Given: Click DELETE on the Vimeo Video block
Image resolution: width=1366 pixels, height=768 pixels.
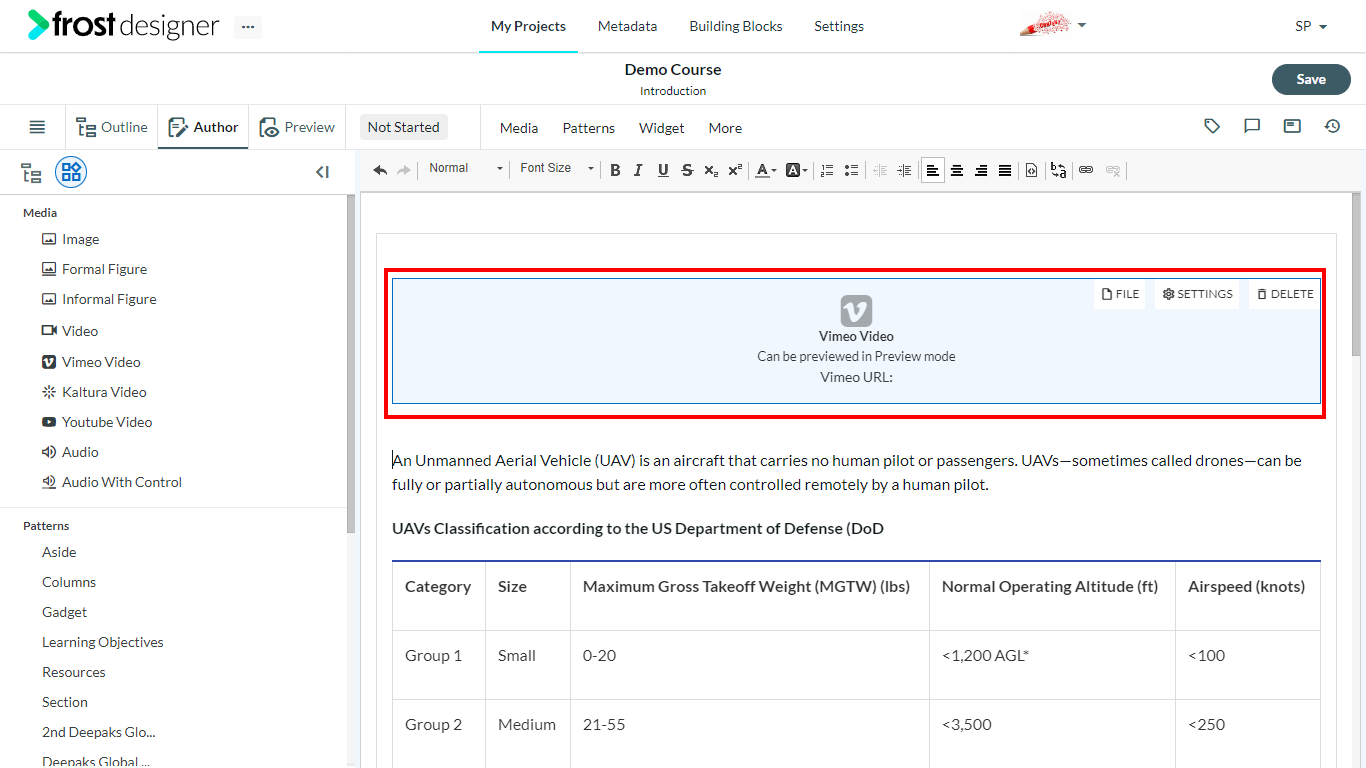Looking at the screenshot, I should (1285, 294).
